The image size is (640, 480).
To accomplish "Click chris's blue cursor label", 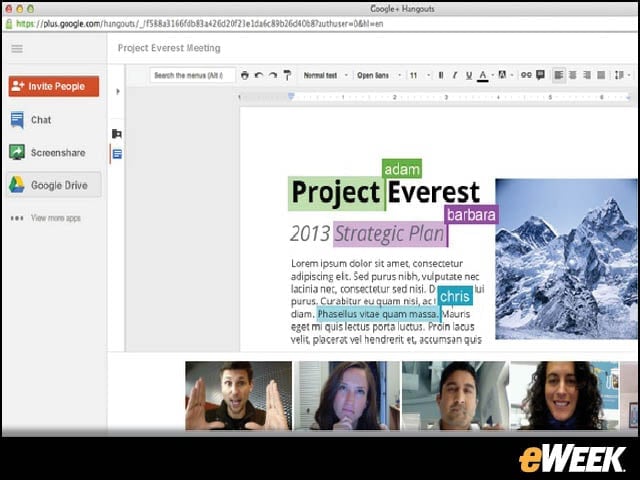I will tap(455, 296).
